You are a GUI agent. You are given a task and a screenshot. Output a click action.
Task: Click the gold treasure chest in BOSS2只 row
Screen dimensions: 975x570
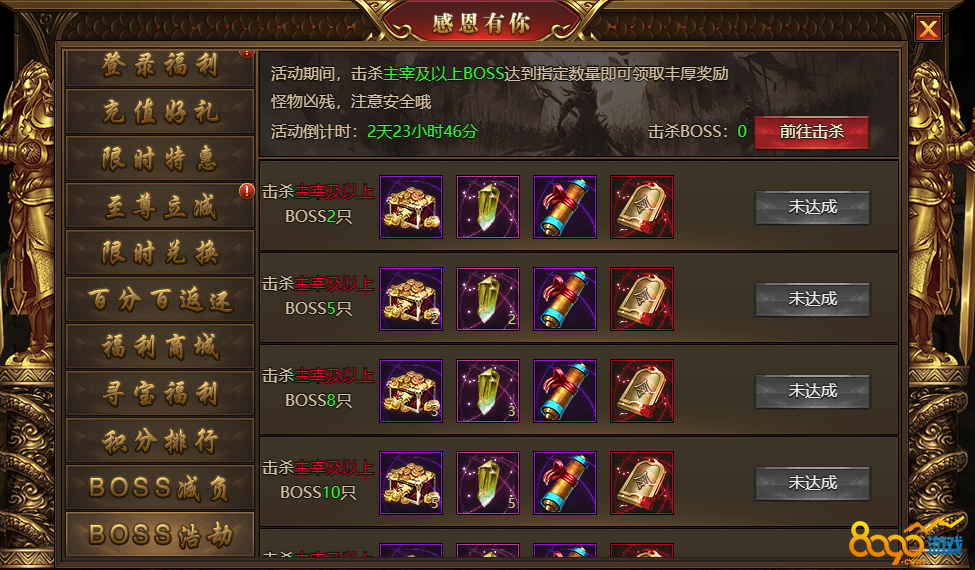[x=411, y=207]
